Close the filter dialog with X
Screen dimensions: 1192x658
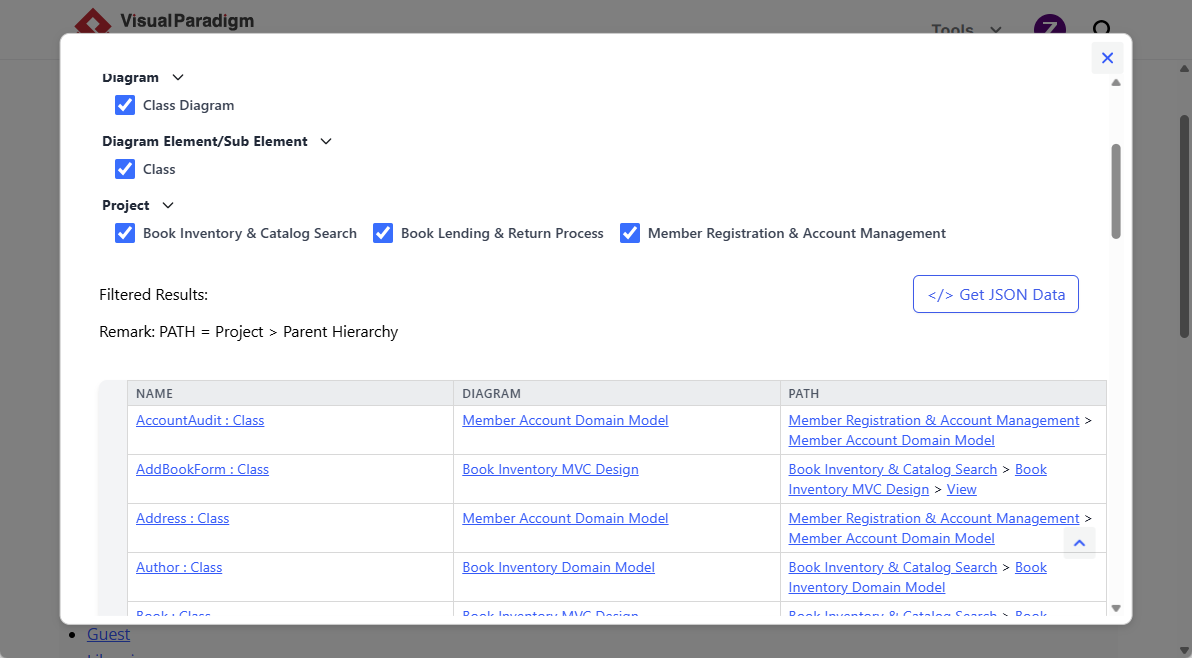[1107, 58]
